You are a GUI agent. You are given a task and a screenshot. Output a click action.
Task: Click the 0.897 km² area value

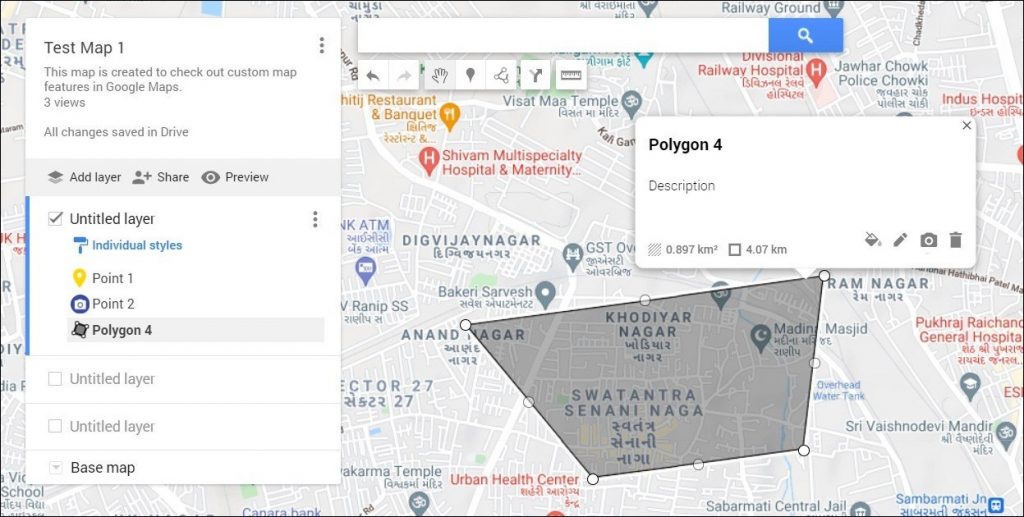coord(692,249)
